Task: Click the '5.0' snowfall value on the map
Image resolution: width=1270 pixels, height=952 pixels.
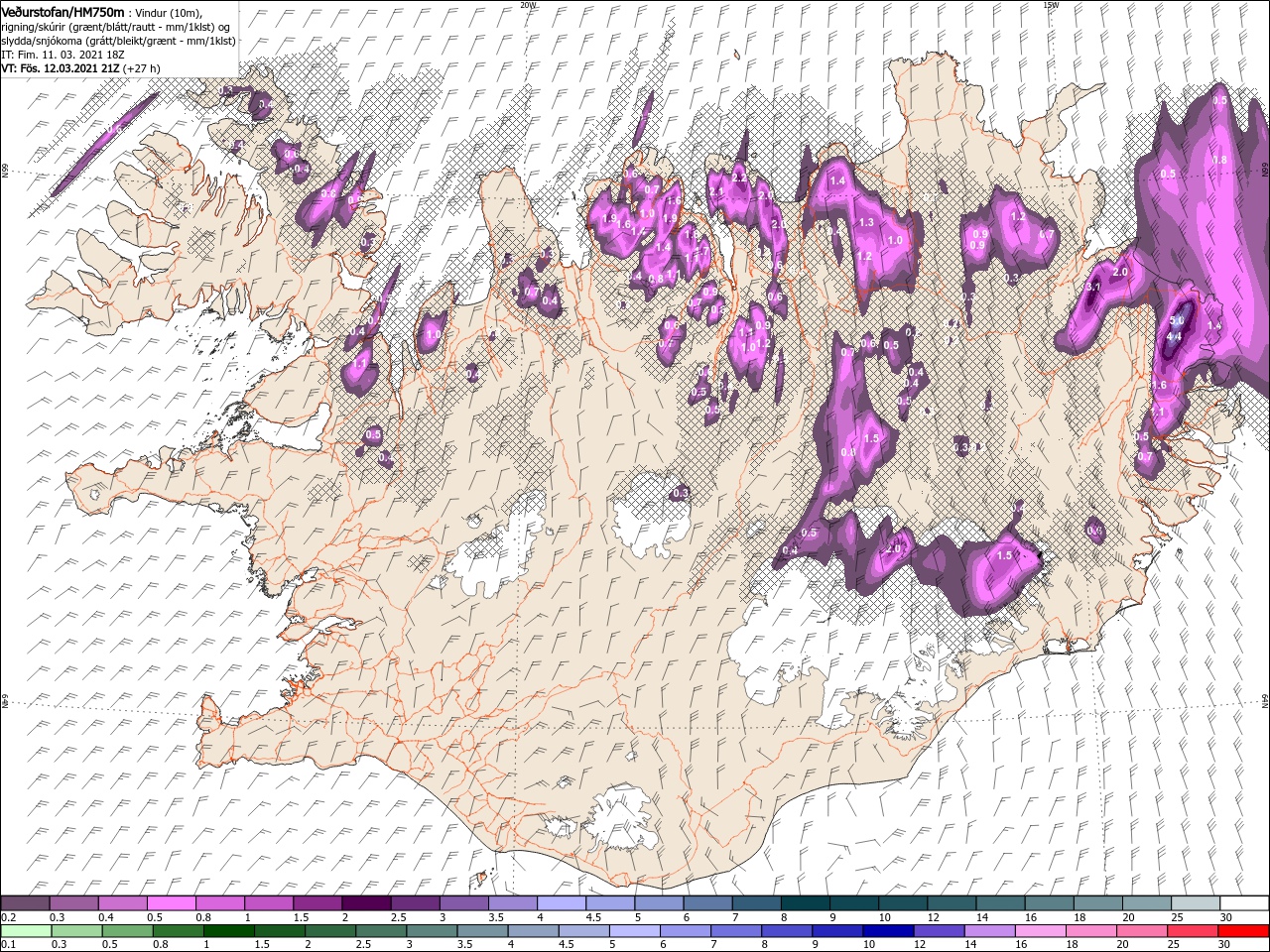Action: click(x=1178, y=321)
